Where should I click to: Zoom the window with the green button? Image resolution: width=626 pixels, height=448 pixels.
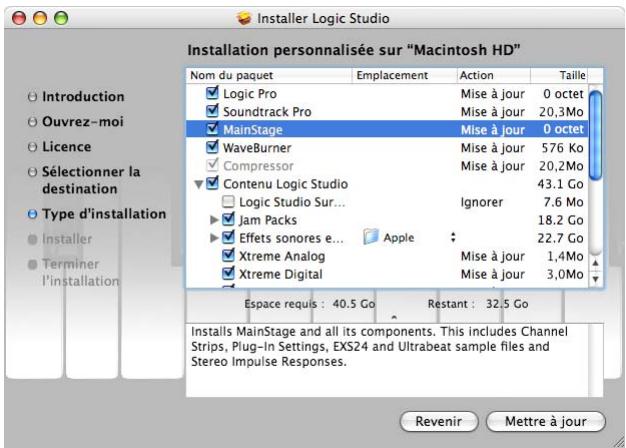click(61, 18)
